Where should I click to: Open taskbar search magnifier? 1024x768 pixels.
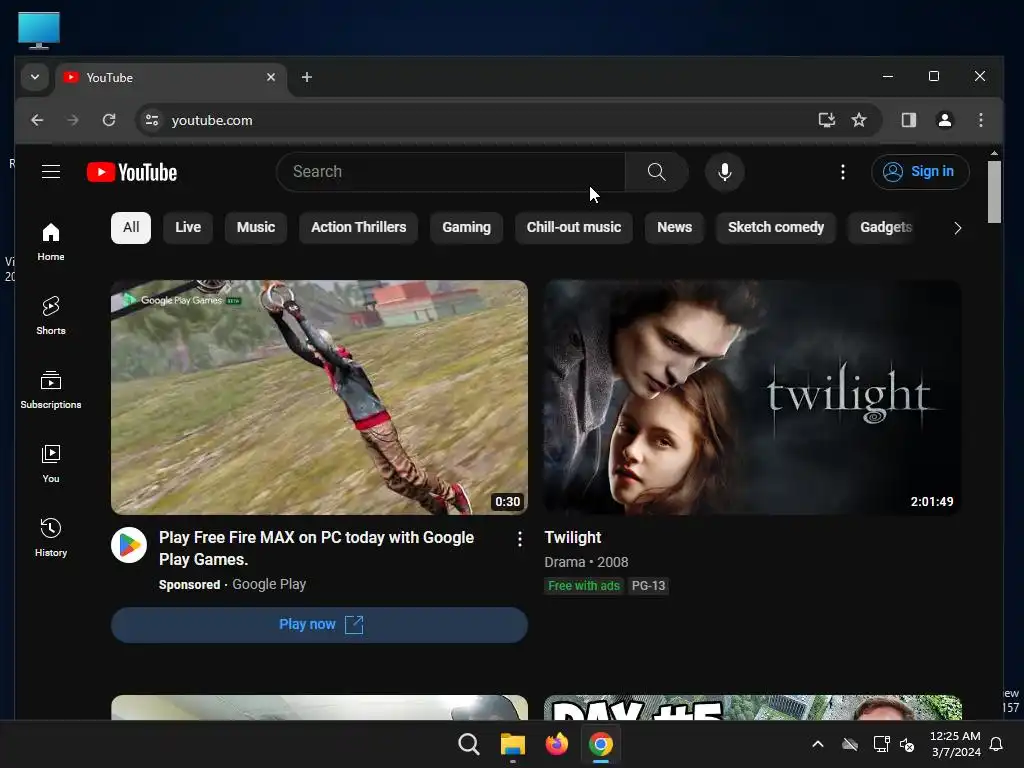click(x=468, y=744)
